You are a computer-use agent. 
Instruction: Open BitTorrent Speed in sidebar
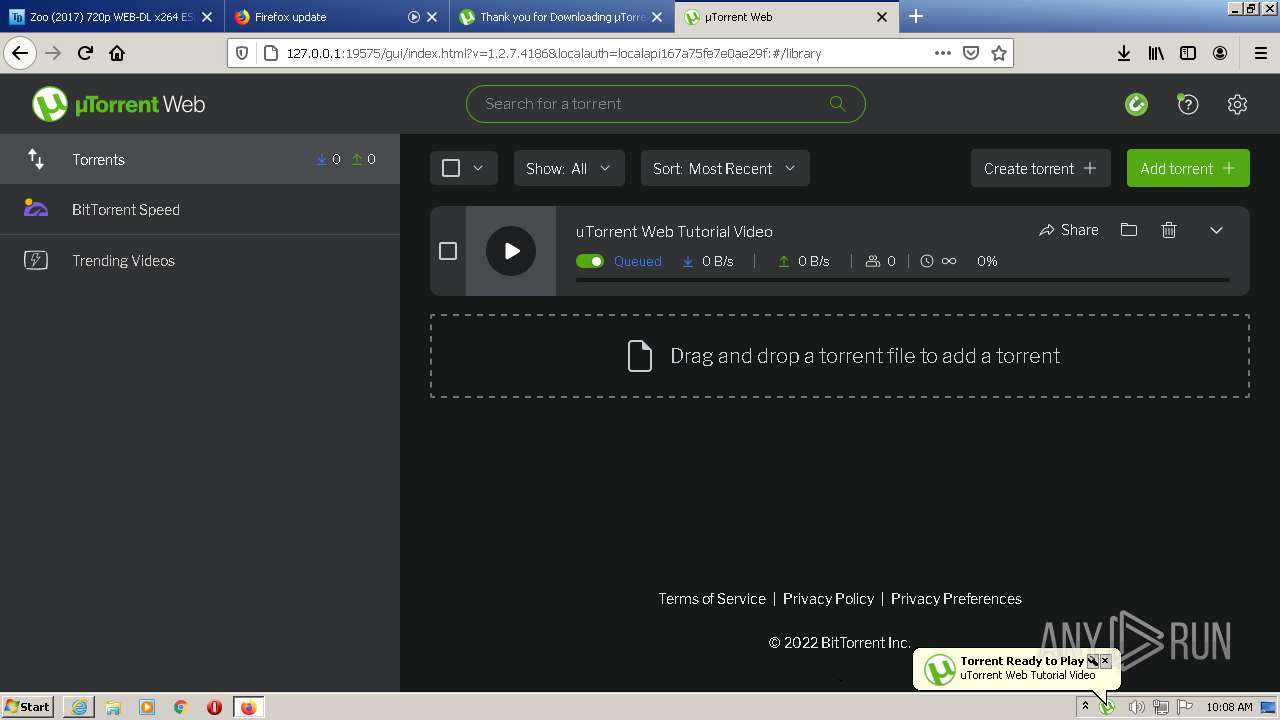click(x=200, y=209)
